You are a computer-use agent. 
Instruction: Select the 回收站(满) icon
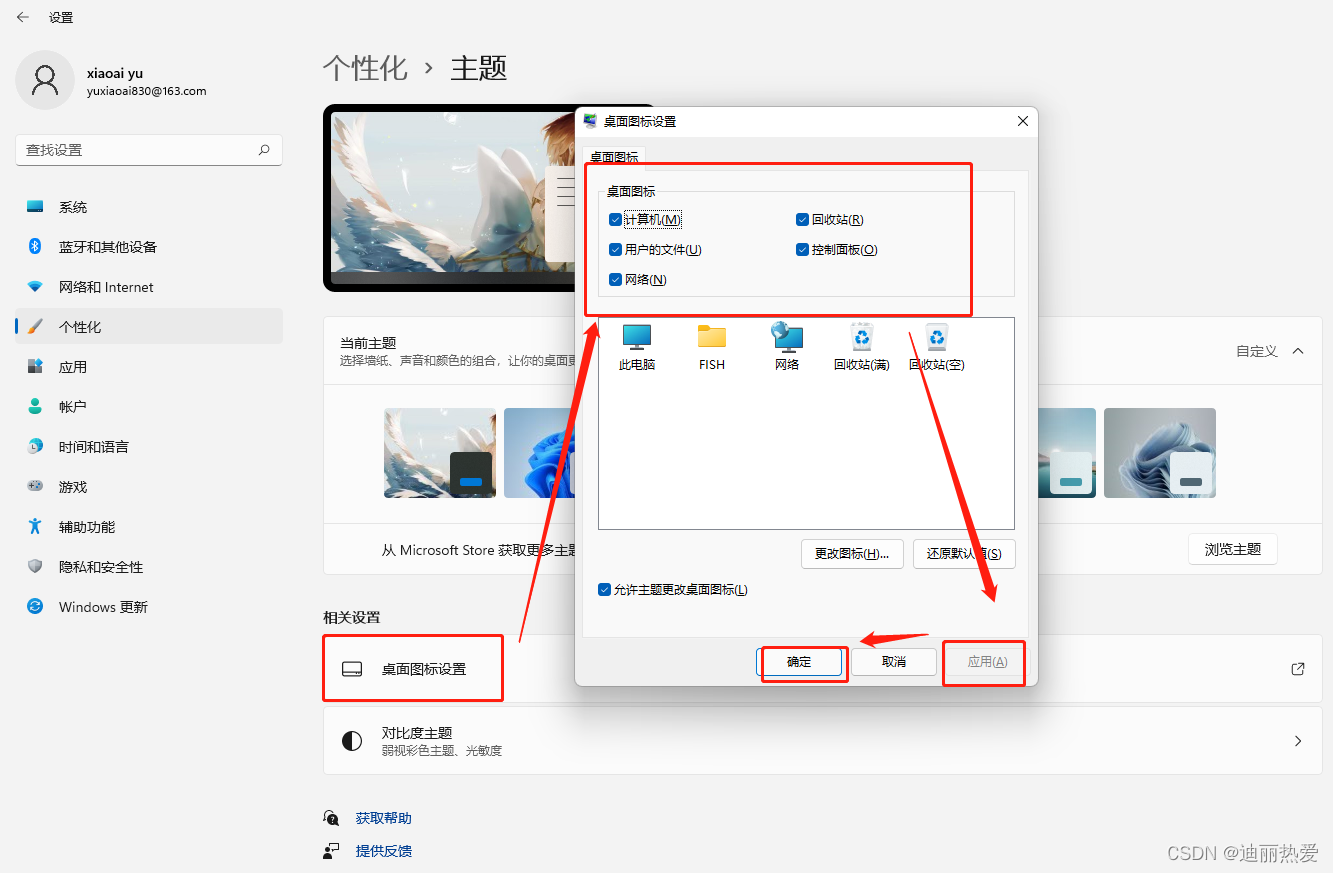point(862,347)
